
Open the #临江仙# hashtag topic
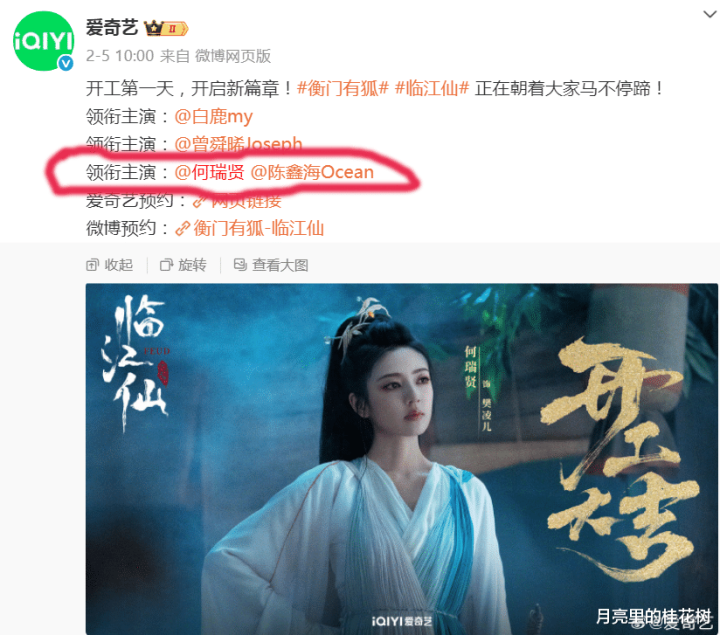coord(432,88)
